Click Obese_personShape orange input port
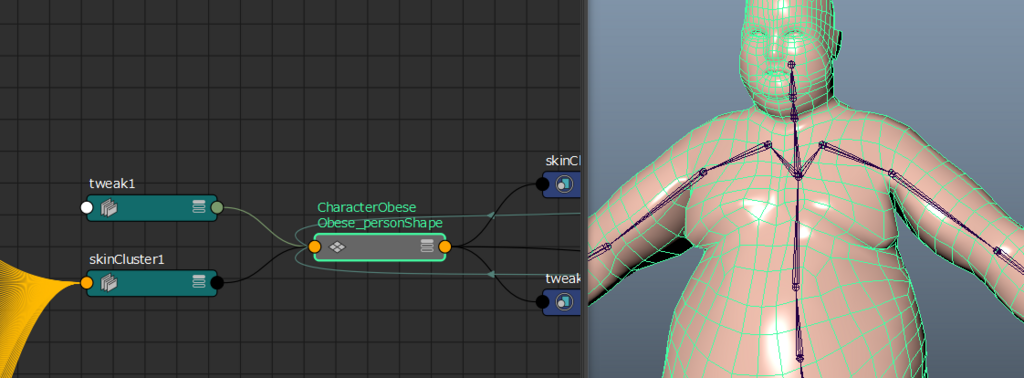 [x=314, y=247]
